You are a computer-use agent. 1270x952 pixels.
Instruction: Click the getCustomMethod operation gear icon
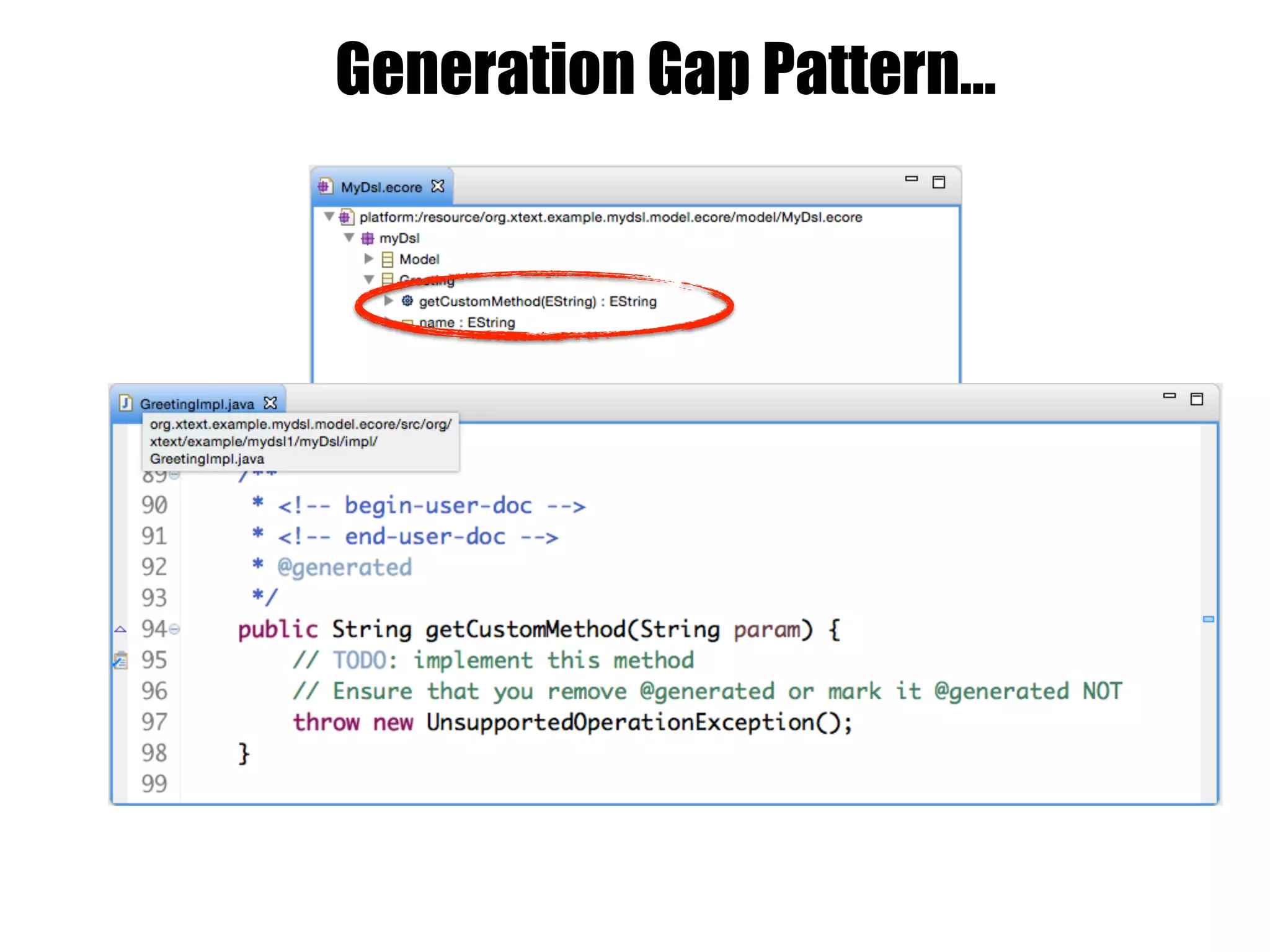(x=407, y=301)
